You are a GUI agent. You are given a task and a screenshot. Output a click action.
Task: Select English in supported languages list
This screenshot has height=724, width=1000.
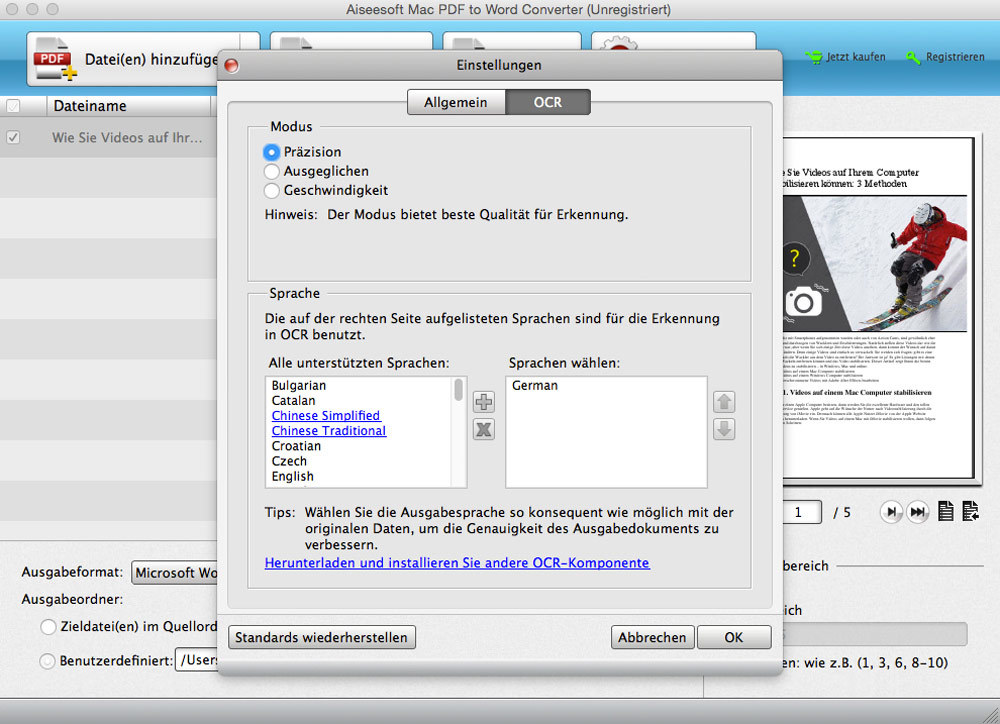click(293, 477)
